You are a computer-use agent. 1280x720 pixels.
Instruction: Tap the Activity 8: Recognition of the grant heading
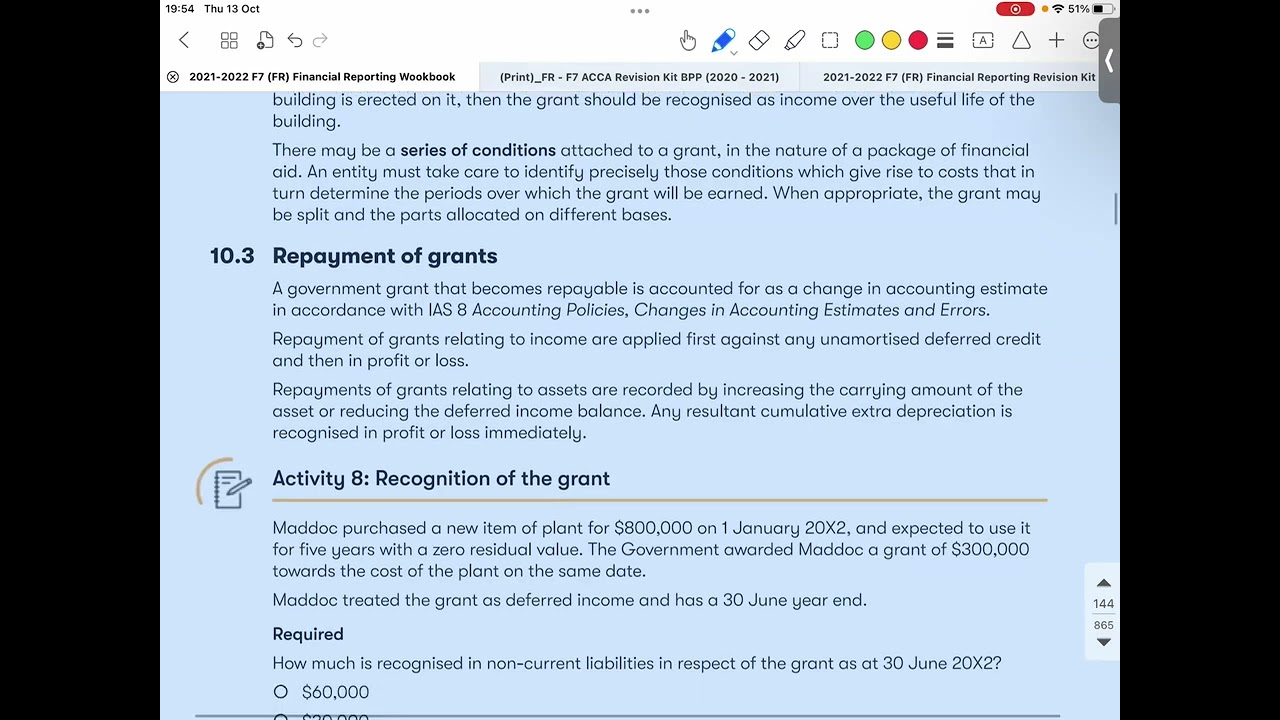pyautogui.click(x=441, y=479)
